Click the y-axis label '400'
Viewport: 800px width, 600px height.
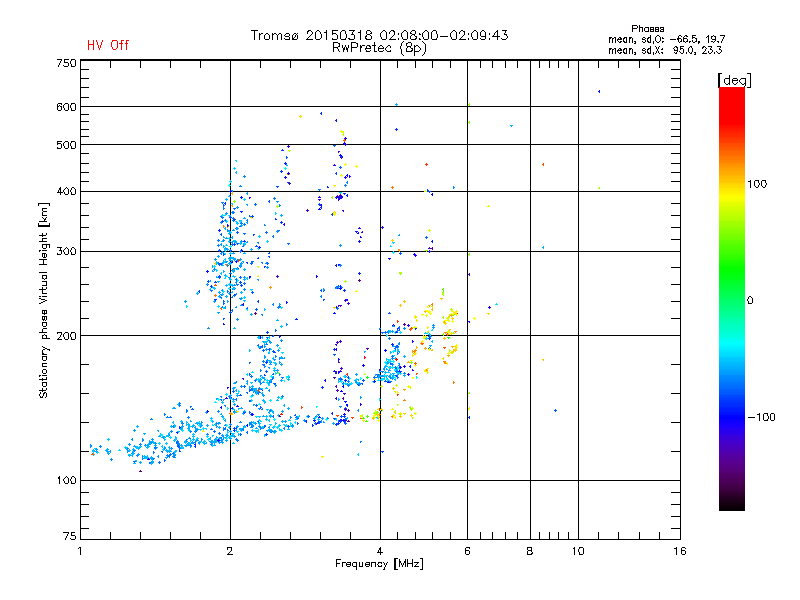point(66,192)
